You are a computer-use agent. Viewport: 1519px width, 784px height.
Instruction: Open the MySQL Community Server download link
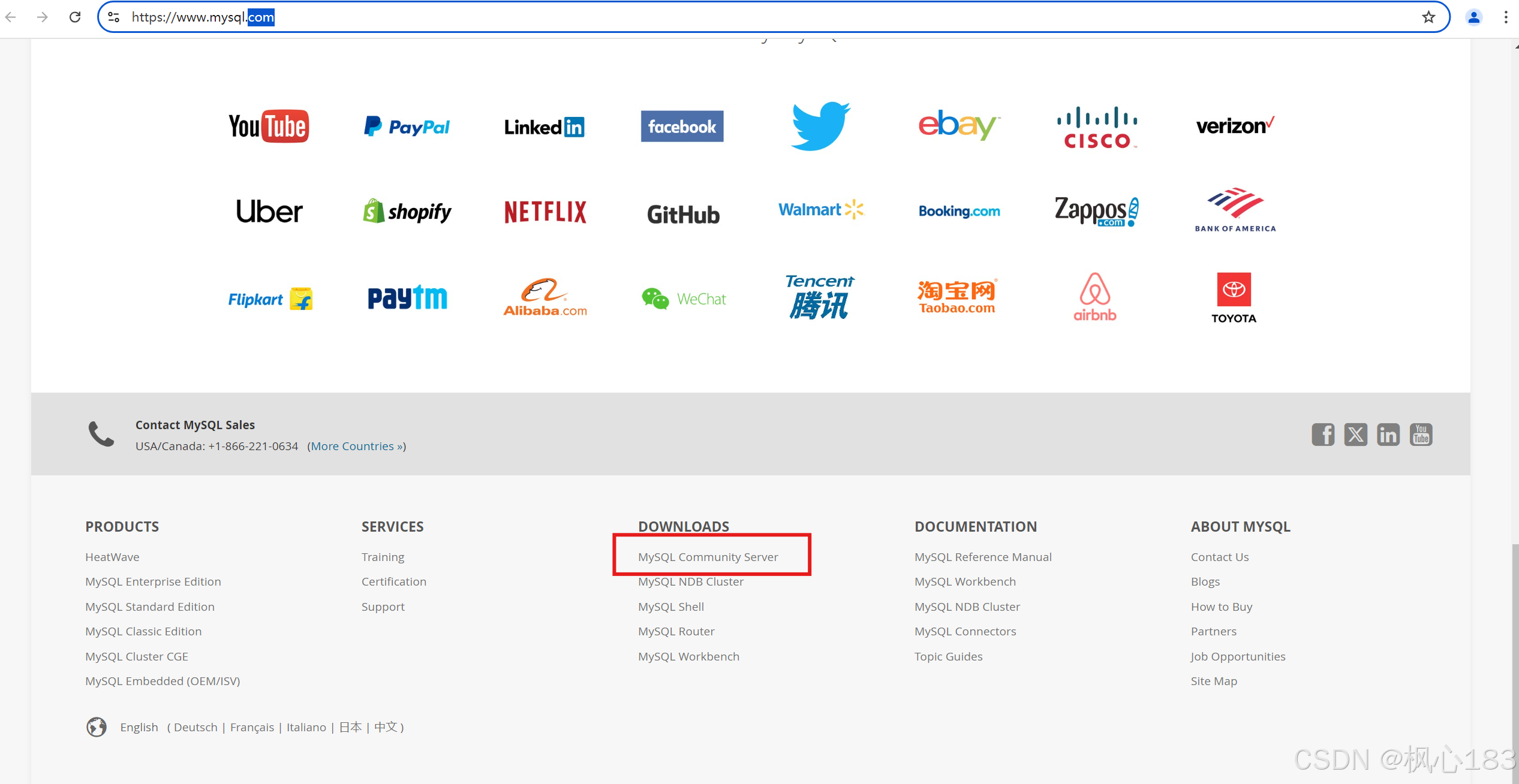pos(708,557)
